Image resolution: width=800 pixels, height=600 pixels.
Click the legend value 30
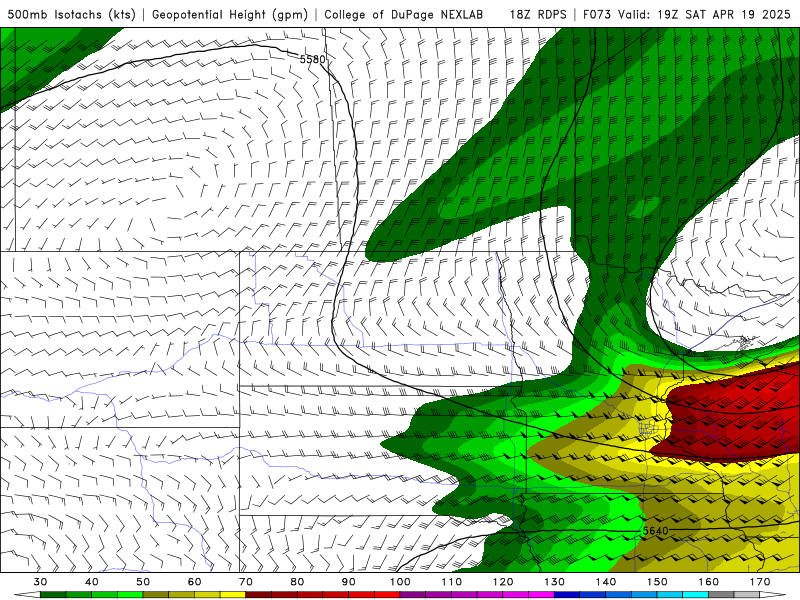tap(40, 582)
